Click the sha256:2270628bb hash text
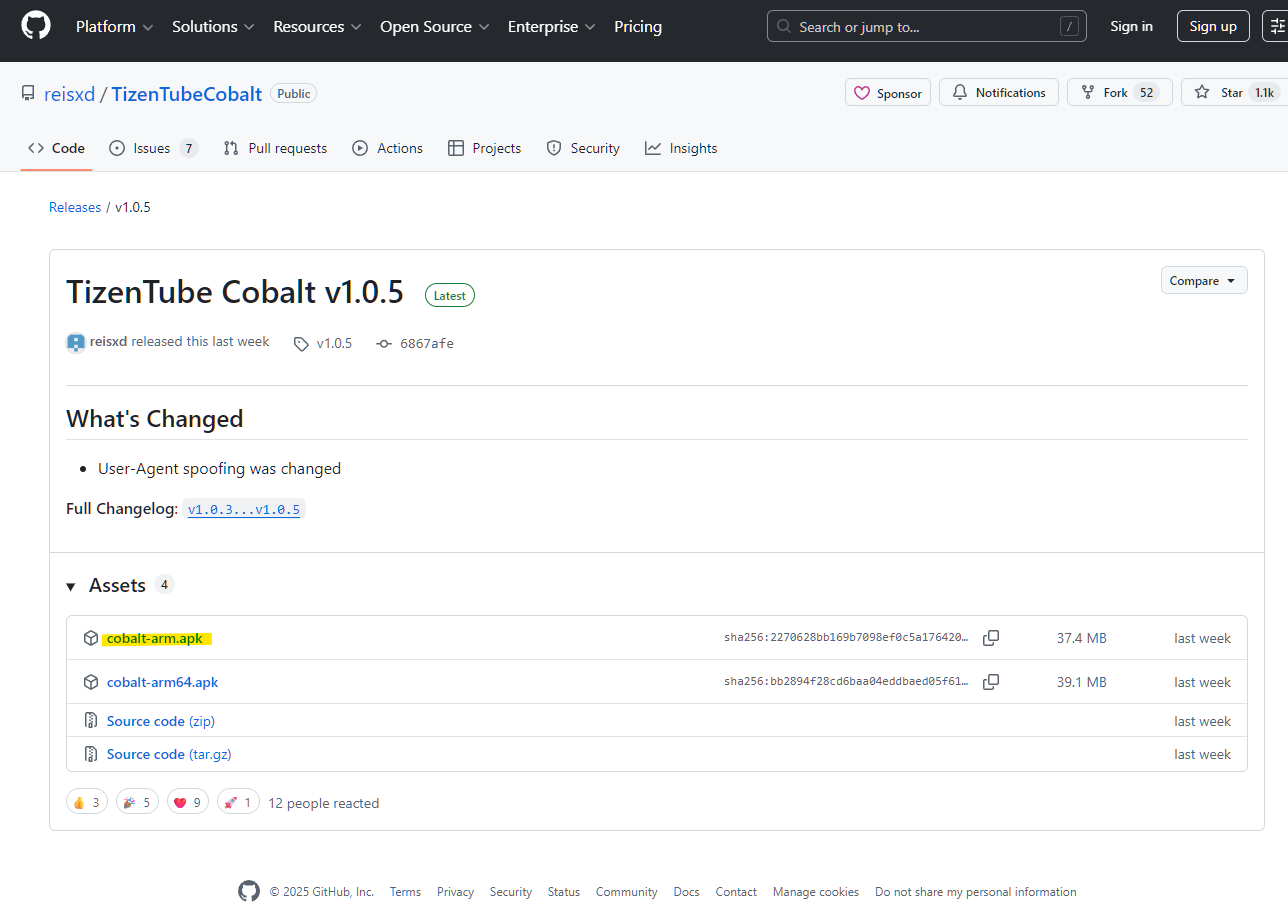The width and height of the screenshot is (1288, 915). (x=846, y=638)
